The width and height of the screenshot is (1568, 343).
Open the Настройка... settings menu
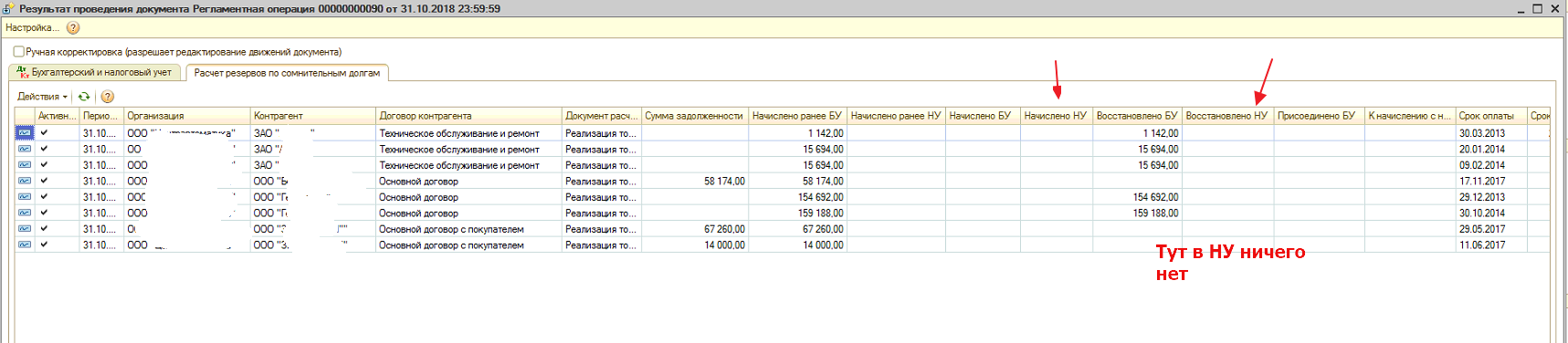click(32, 28)
